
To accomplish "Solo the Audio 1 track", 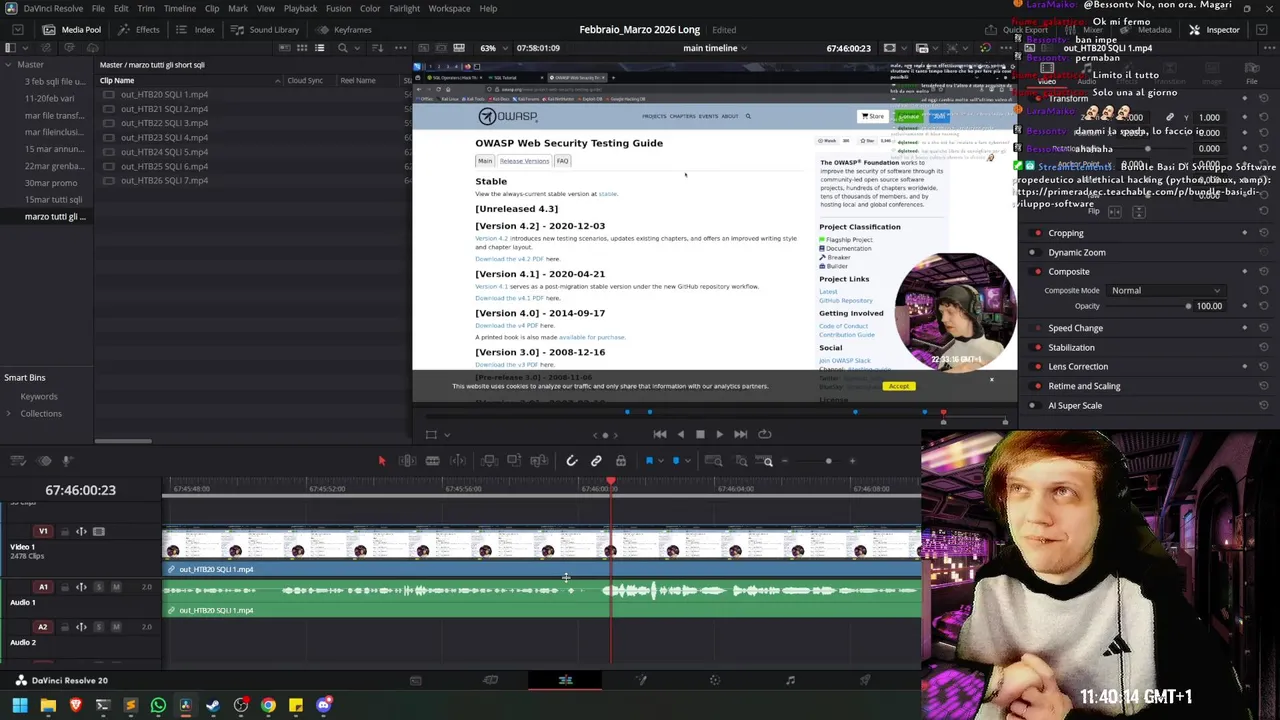I will tap(98, 587).
